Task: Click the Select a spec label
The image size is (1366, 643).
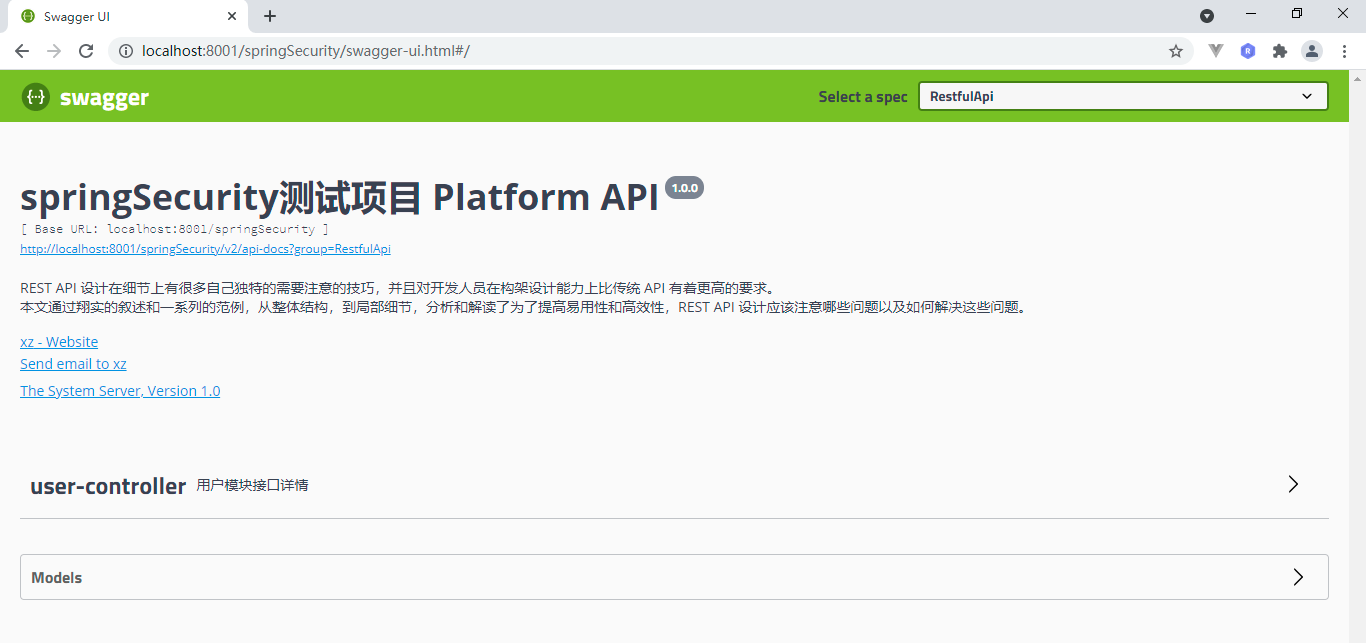Action: coord(863,97)
